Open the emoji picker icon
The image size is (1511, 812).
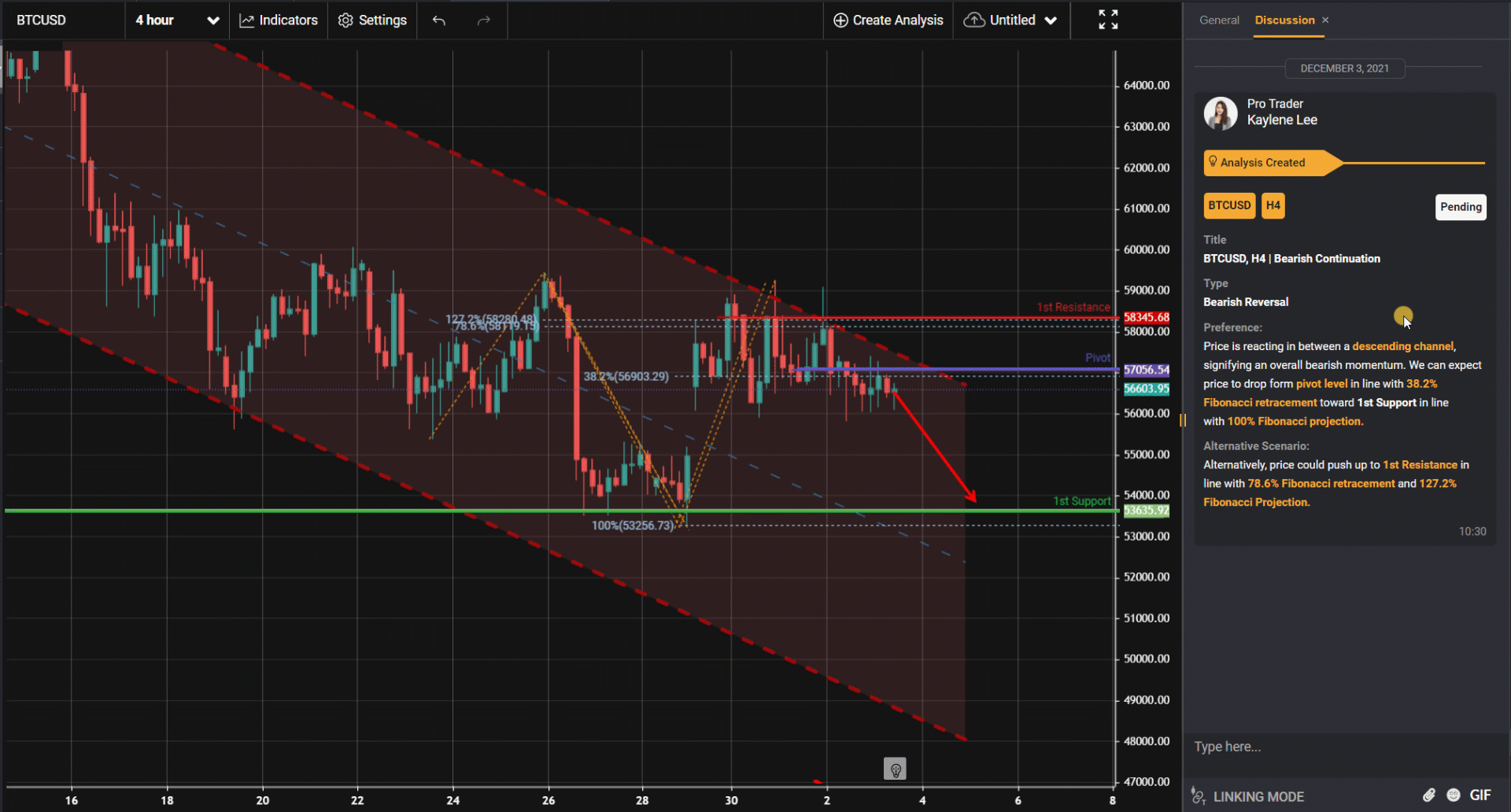click(x=1454, y=795)
